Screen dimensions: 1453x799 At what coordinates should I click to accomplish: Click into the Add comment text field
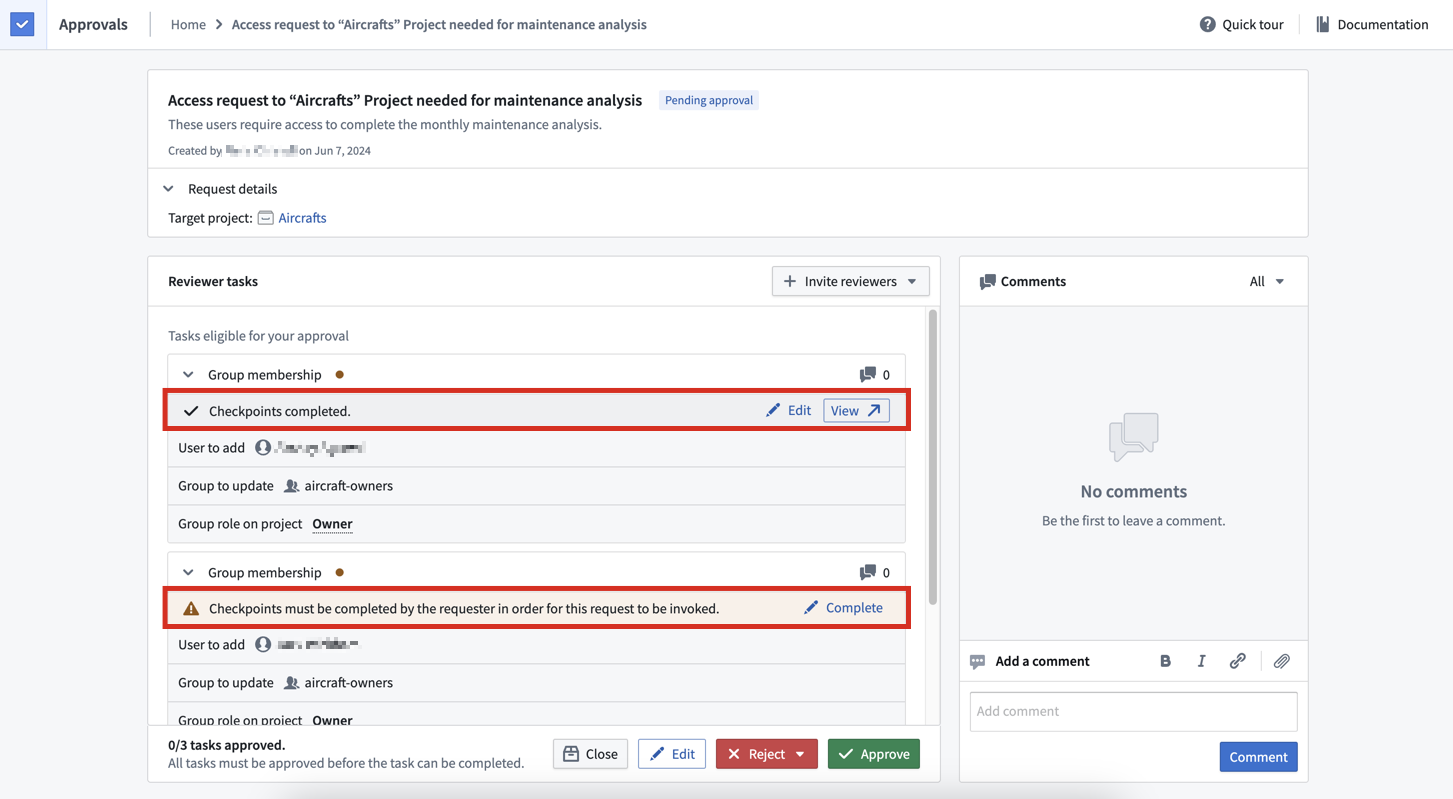(1133, 711)
